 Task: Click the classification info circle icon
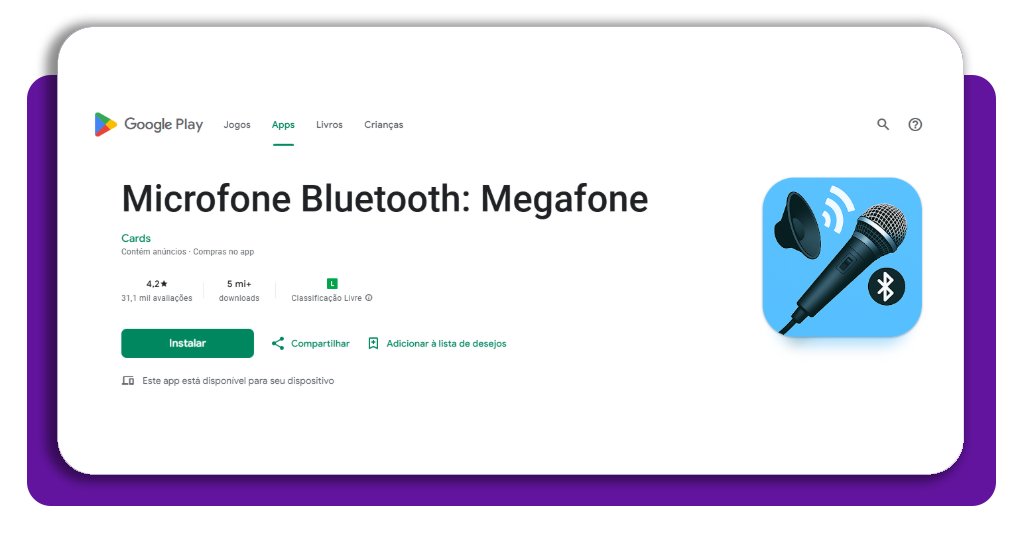pos(369,298)
